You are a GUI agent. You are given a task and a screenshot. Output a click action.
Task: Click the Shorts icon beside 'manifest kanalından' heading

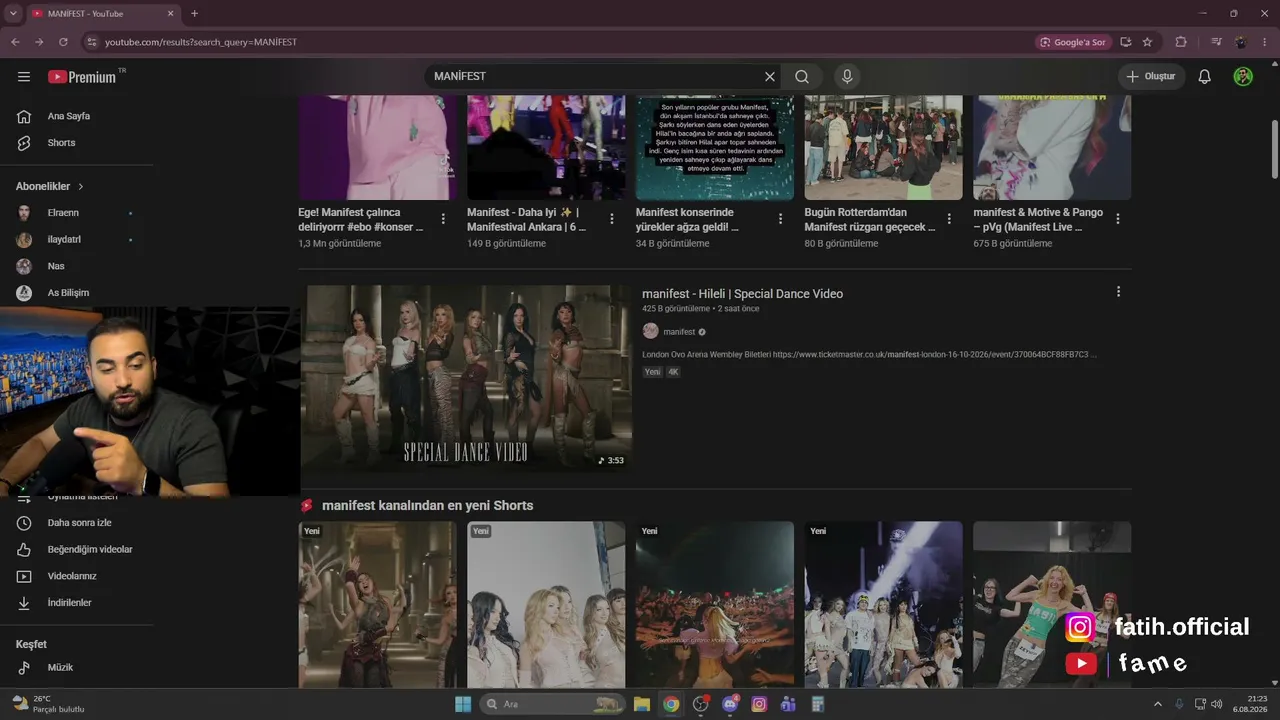pyautogui.click(x=307, y=506)
